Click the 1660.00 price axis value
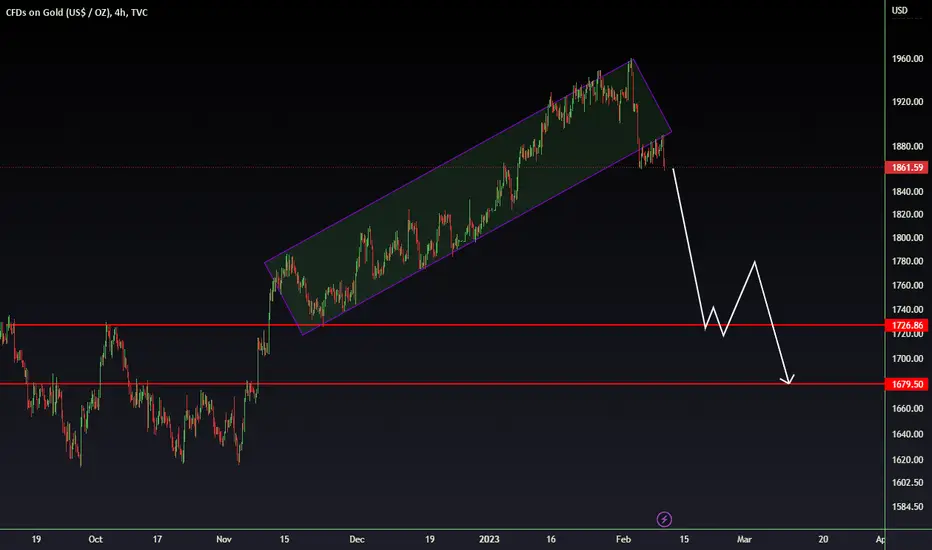The width and height of the screenshot is (932, 550). pos(907,408)
